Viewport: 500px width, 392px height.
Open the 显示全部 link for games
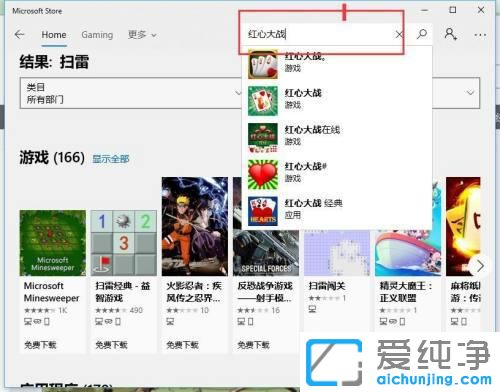point(111,159)
